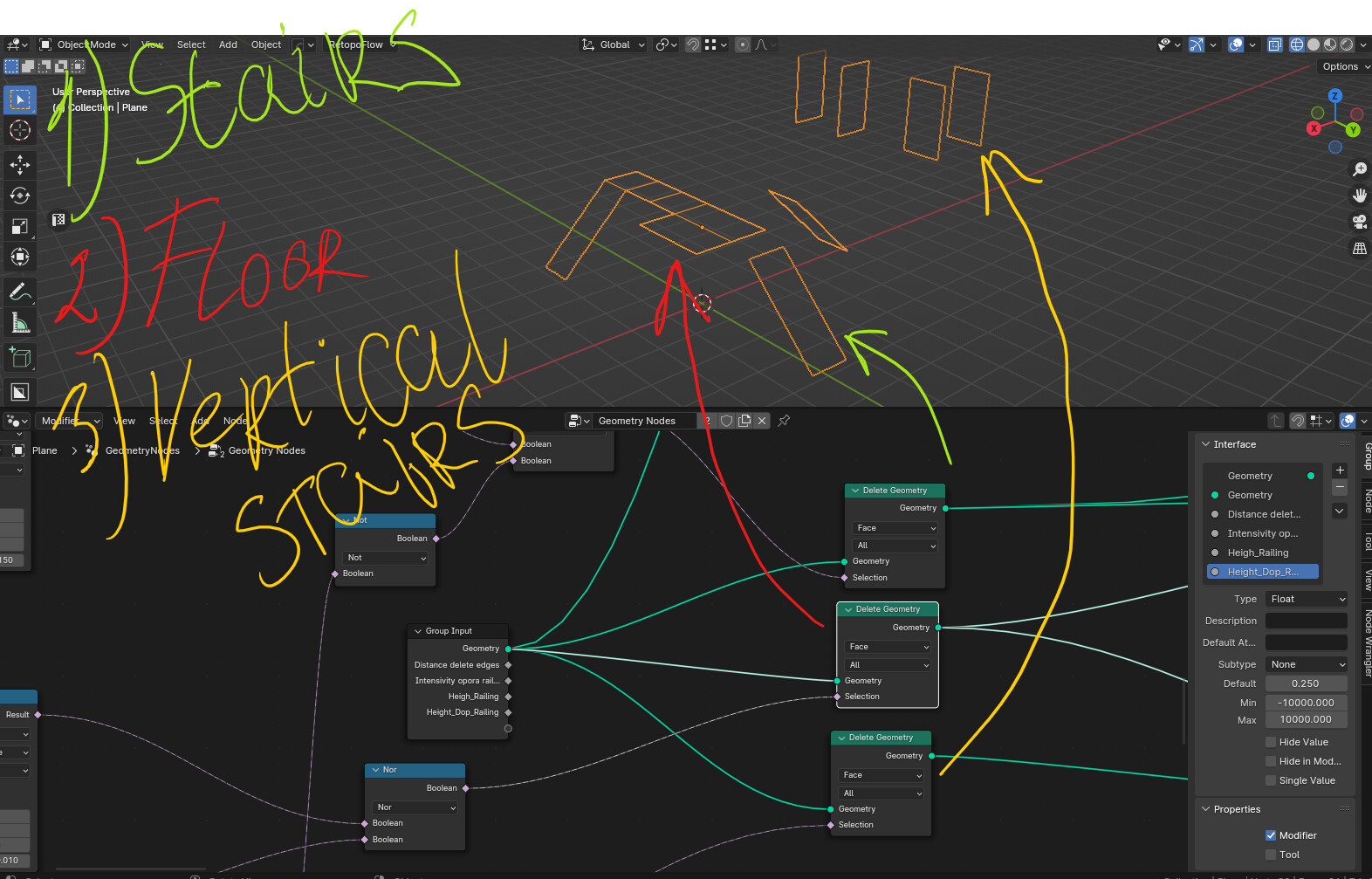The height and width of the screenshot is (879, 1372).
Task: Toggle camera view icon
Action: [x=1359, y=222]
